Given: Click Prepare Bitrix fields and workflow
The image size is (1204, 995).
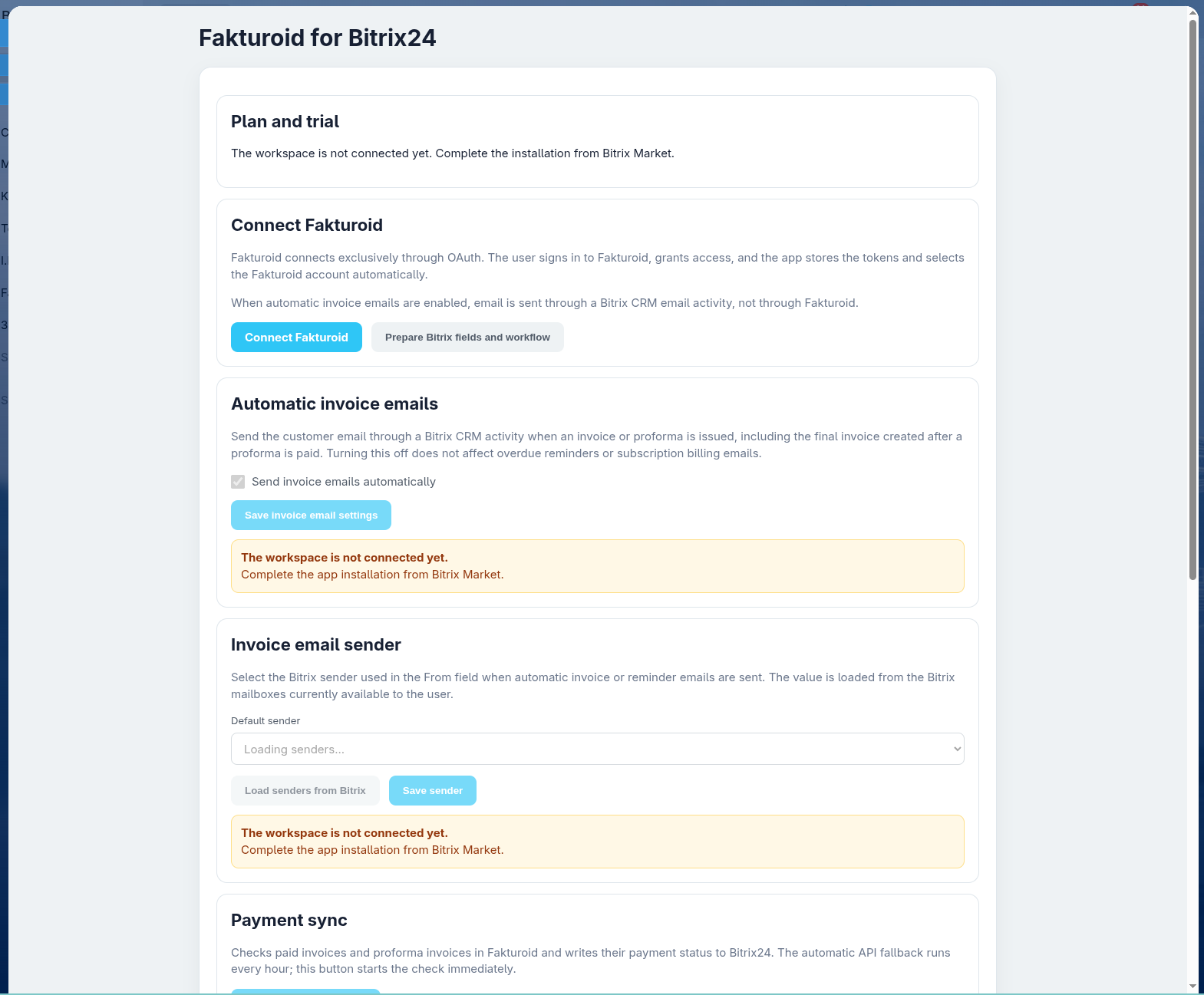Looking at the screenshot, I should pyautogui.click(x=467, y=338).
